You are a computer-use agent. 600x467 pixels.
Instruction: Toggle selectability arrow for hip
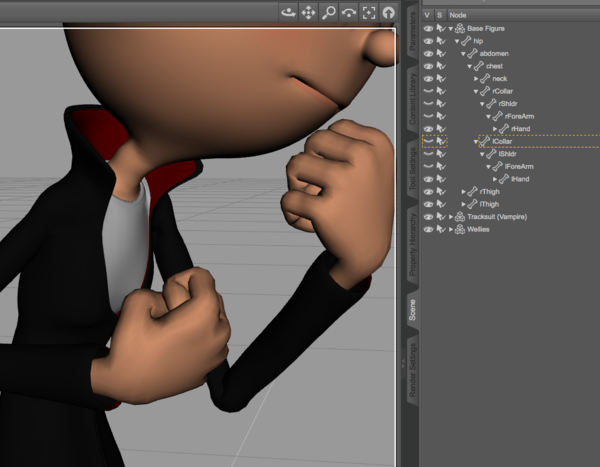[441, 41]
